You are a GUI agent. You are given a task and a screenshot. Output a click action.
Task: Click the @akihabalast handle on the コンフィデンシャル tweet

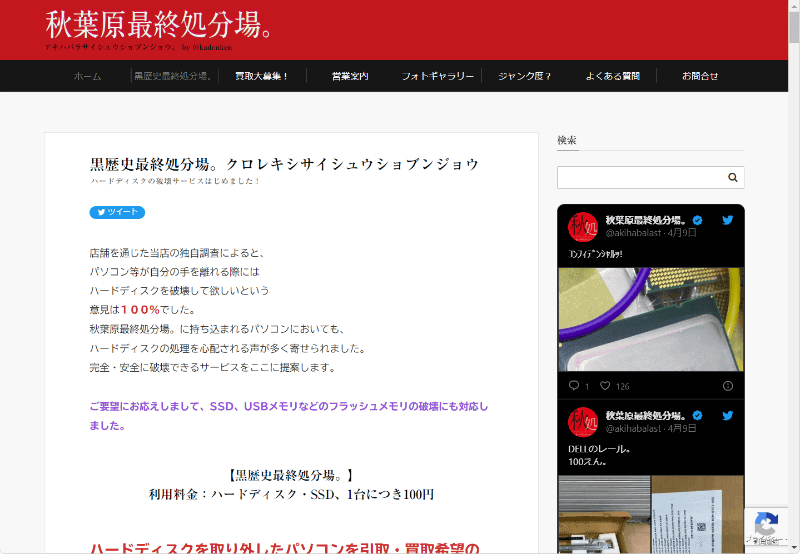tap(633, 233)
